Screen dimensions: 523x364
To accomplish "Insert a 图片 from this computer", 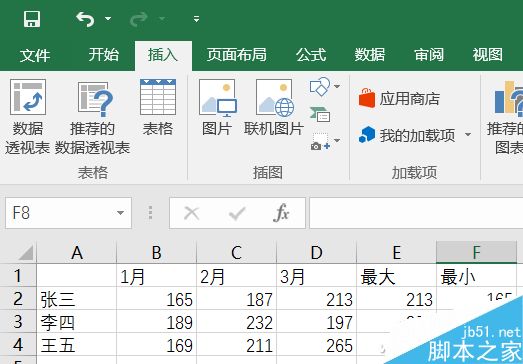I will [x=217, y=107].
